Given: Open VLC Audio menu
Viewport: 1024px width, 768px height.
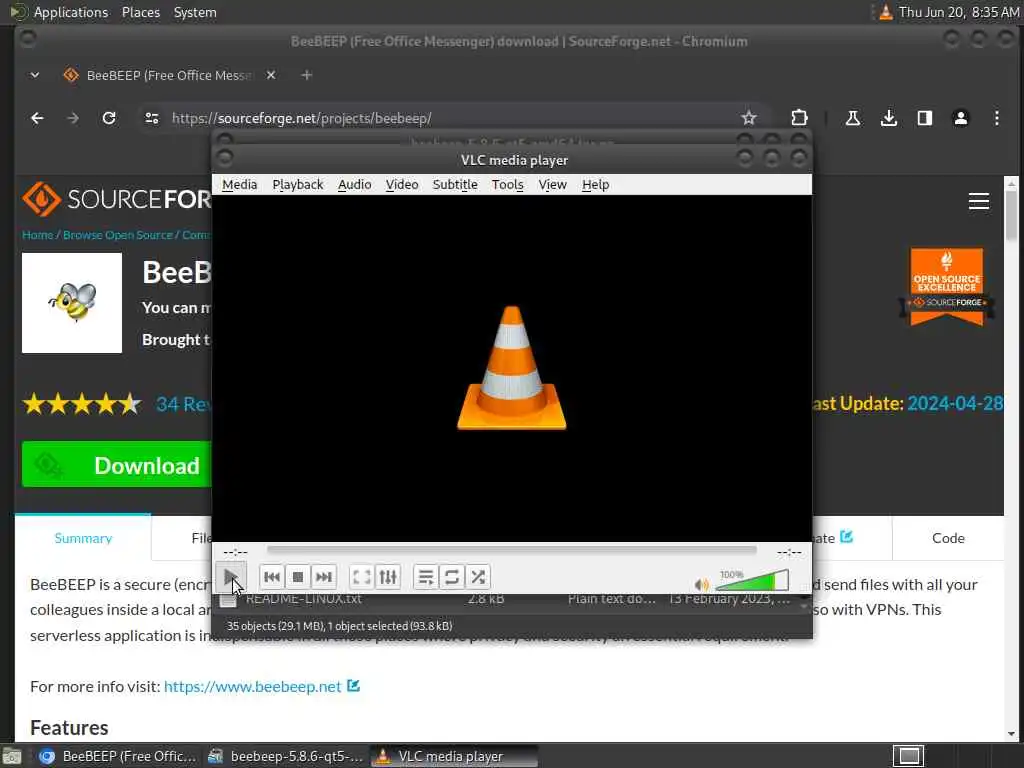Looking at the screenshot, I should (x=355, y=185).
